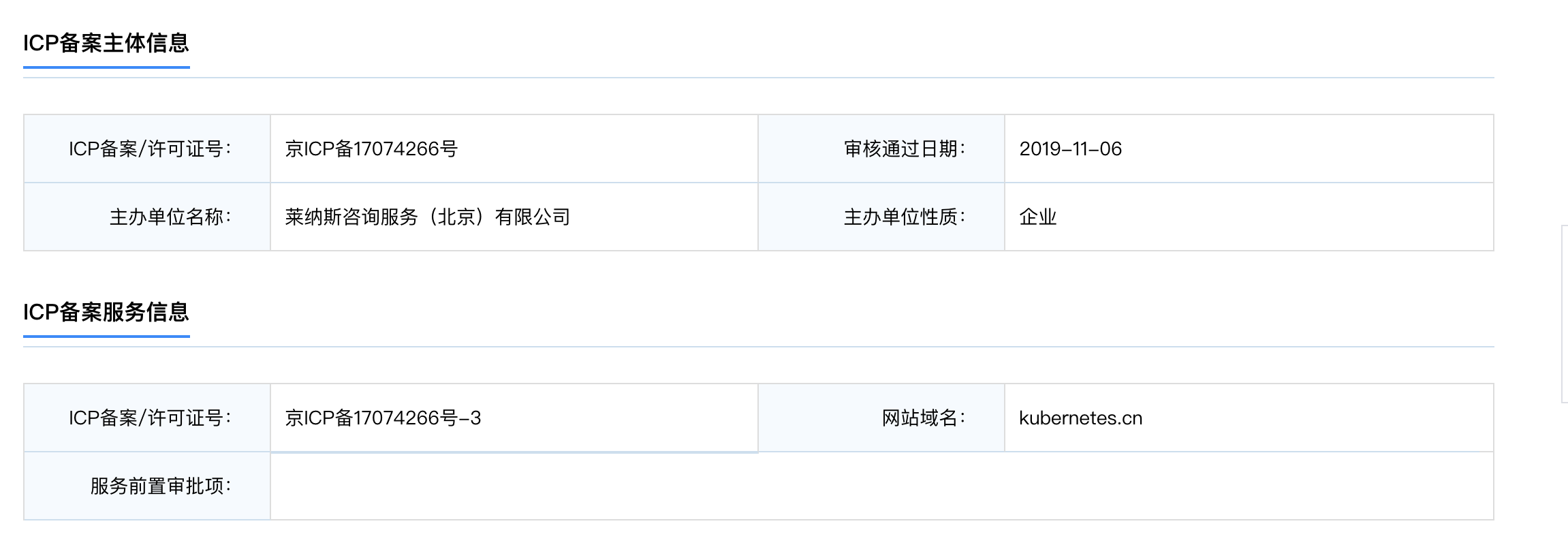The height and width of the screenshot is (545, 1568).
Task: Click the ICP备案服务信息 section heading
Action: (106, 312)
